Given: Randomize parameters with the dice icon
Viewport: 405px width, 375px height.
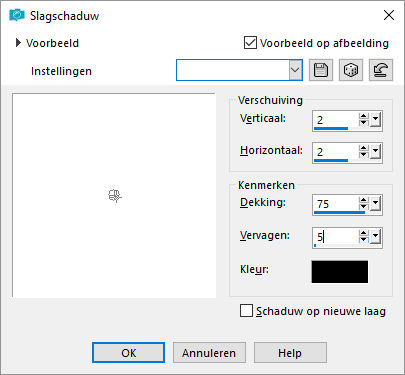Looking at the screenshot, I should click(x=351, y=70).
